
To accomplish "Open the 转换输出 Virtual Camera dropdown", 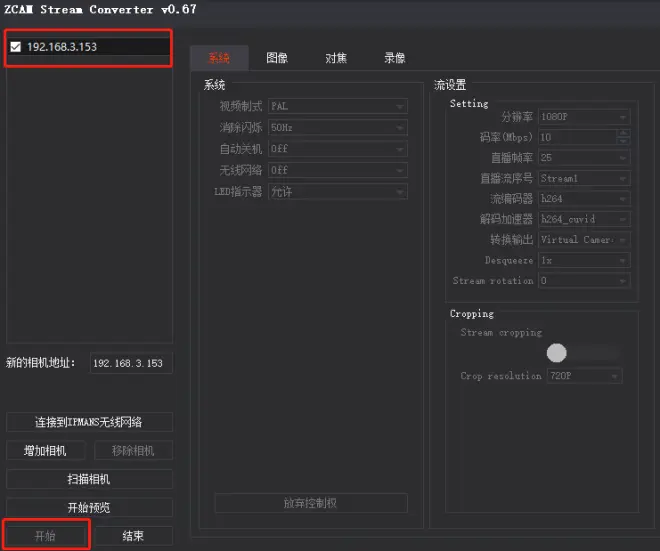I will point(584,240).
